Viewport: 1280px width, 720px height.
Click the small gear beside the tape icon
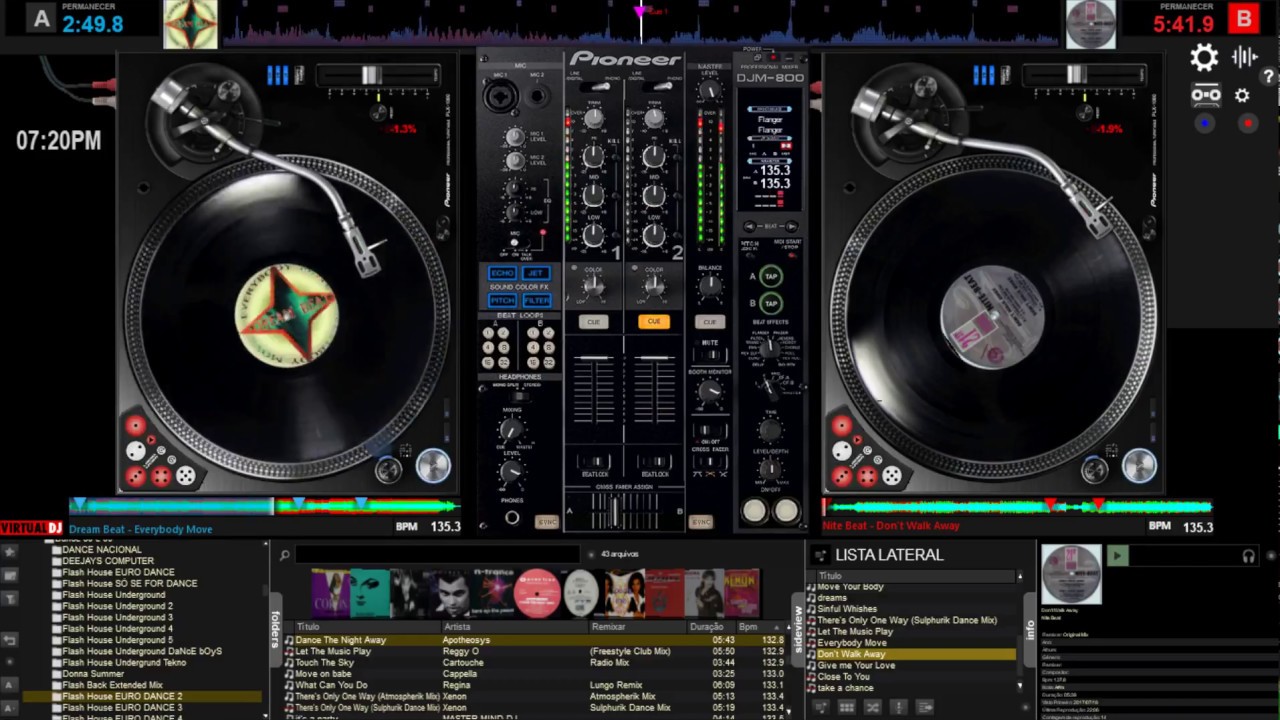tap(1242, 95)
